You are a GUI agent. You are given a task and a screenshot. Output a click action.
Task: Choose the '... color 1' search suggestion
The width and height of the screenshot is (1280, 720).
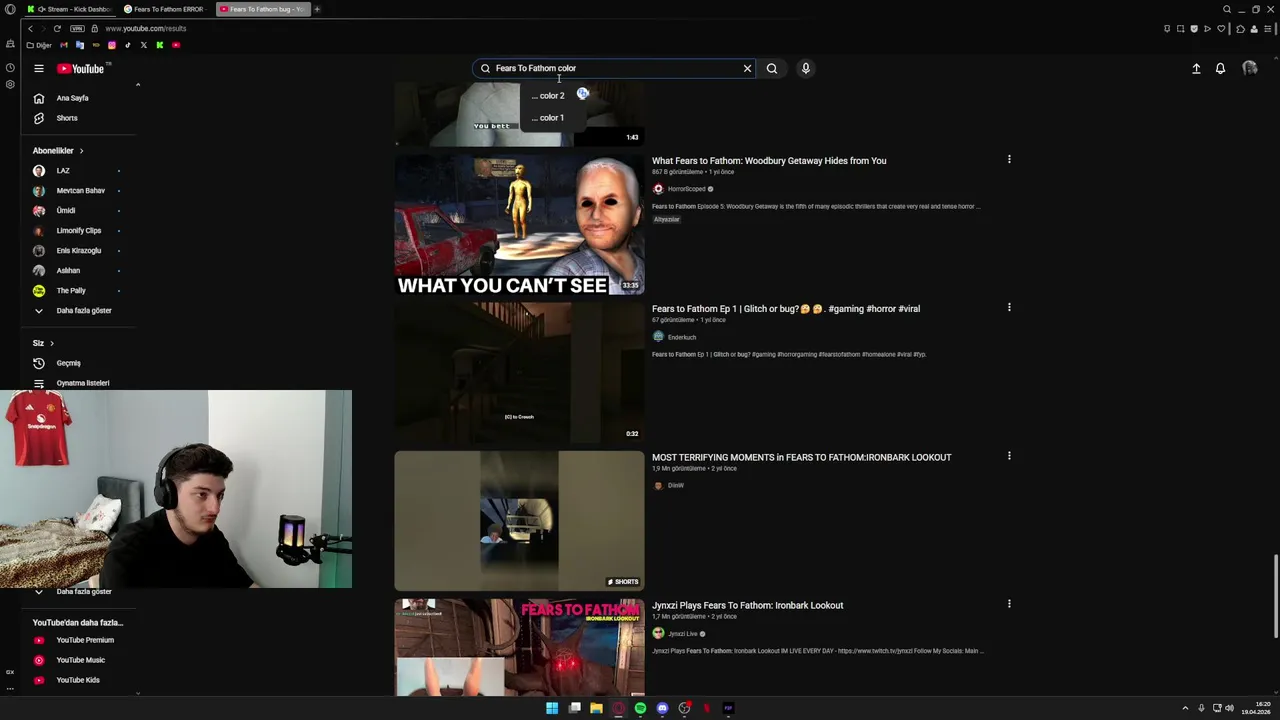click(x=548, y=118)
